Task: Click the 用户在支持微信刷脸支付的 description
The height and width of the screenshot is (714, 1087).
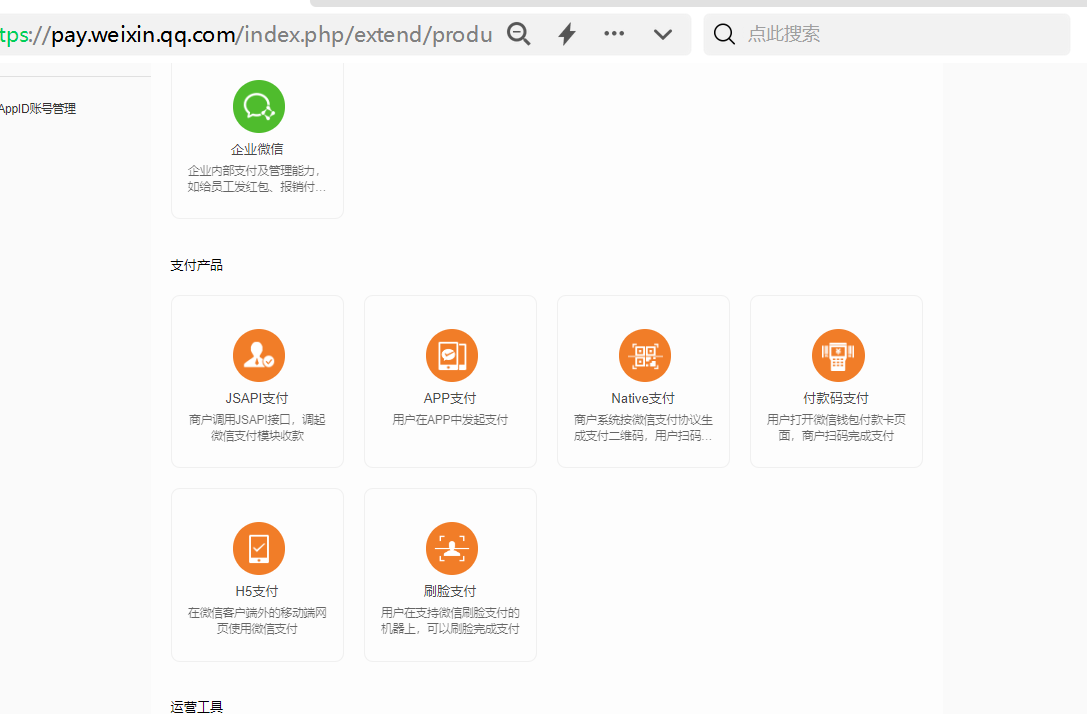Action: pyautogui.click(x=450, y=620)
